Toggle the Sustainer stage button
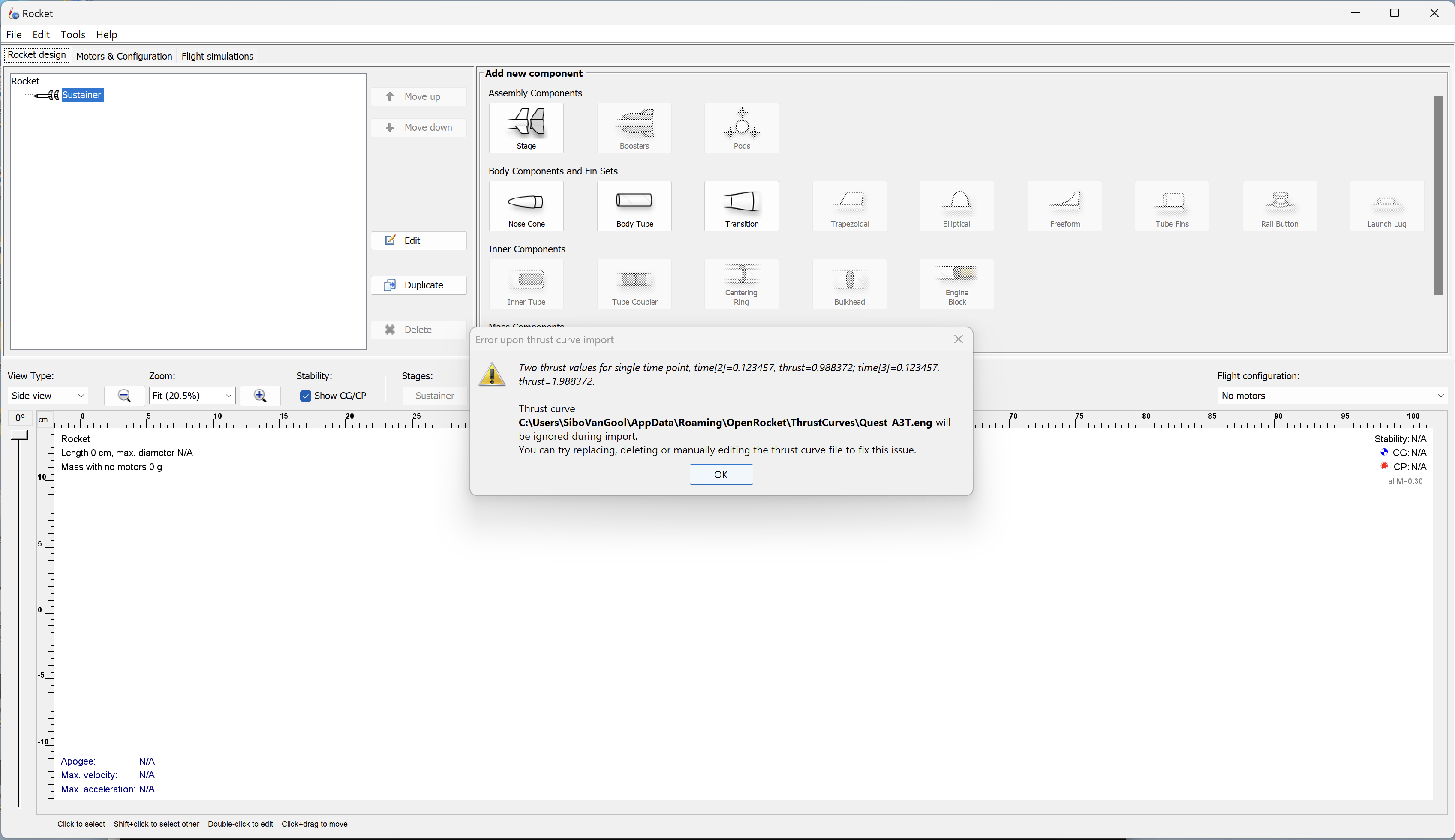Viewport: 1455px width, 840px height. (x=434, y=396)
